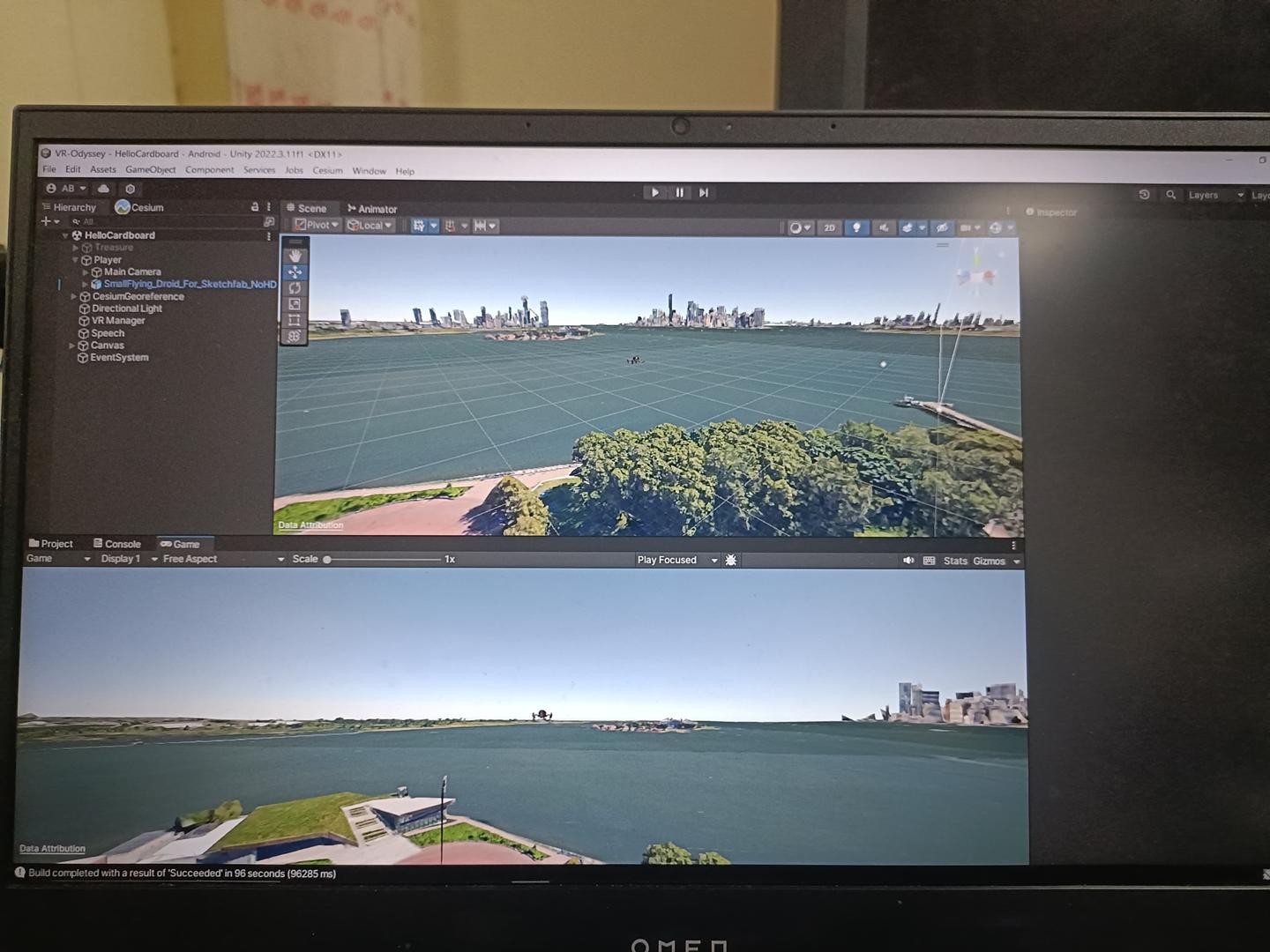Open the Local handle rotation dropdown
This screenshot has width=1270, height=952.
pos(370,226)
